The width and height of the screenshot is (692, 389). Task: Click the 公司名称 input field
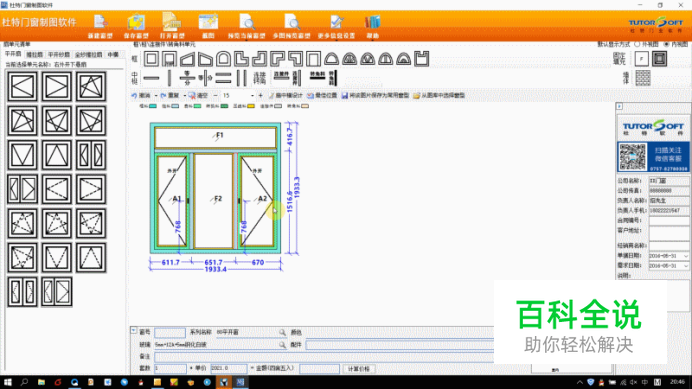coord(669,181)
